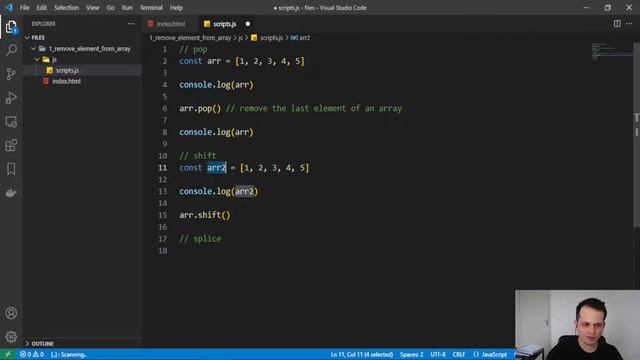Image resolution: width=640 pixels, height=360 pixels.
Task: Open the Go menu
Action: click(x=110, y=8)
